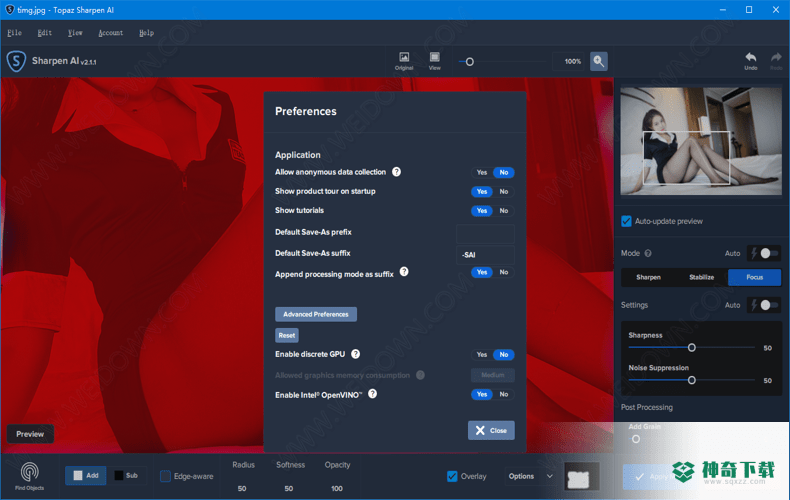
Task: Choose Yes for Enable discrete GPU
Action: pos(482,355)
